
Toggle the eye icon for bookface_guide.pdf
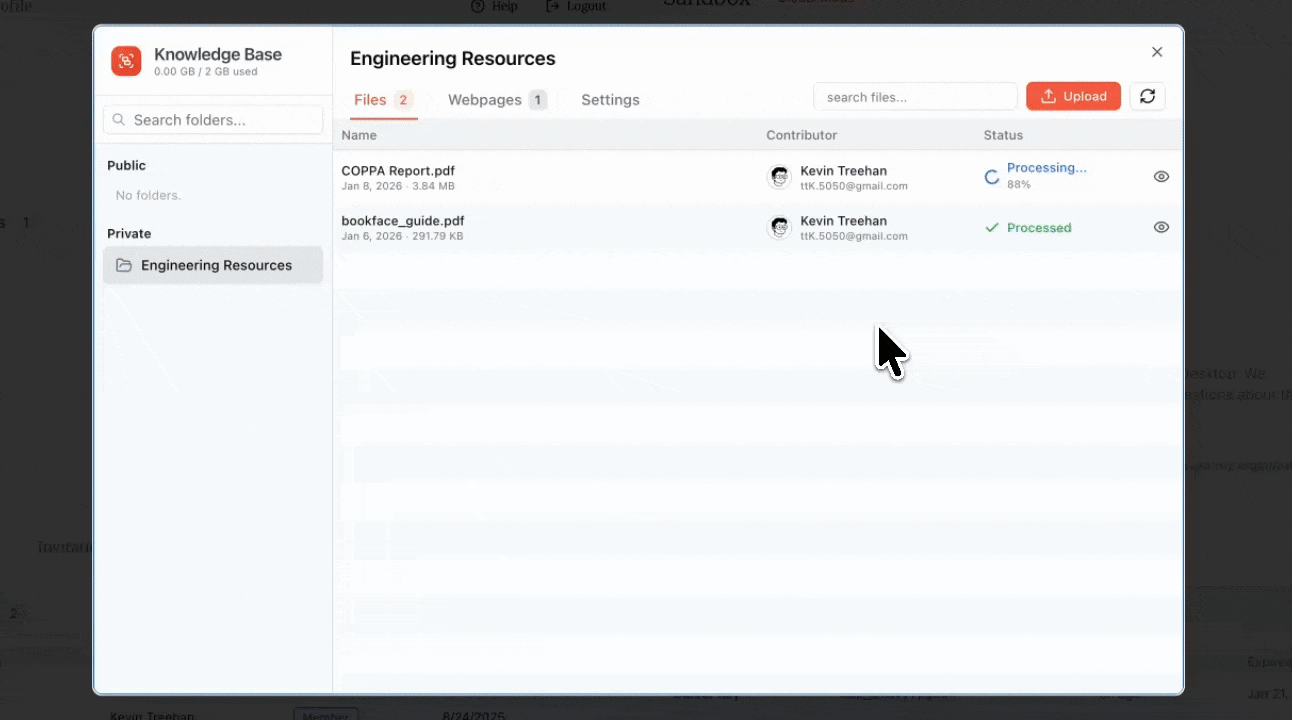coord(1161,227)
